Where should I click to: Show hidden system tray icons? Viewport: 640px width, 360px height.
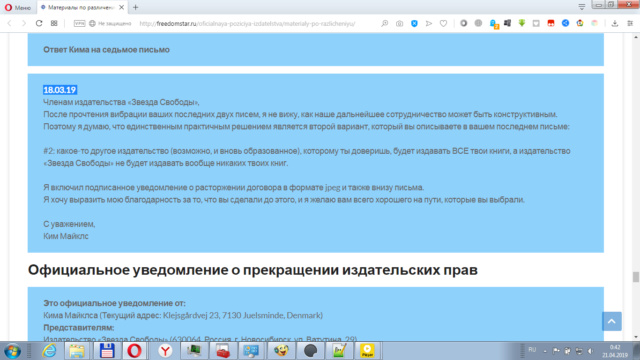[544, 351]
